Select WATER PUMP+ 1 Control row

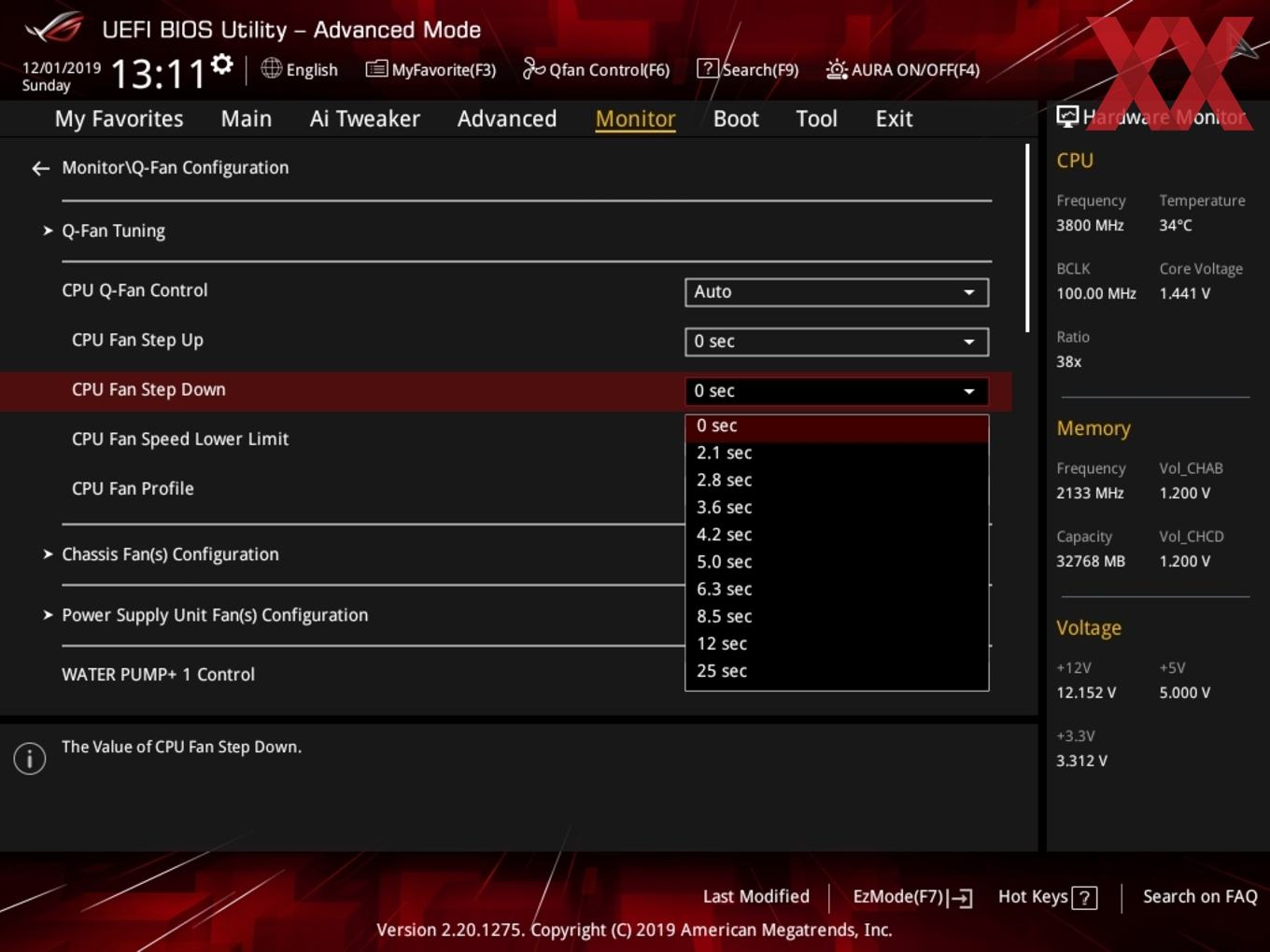(x=158, y=675)
